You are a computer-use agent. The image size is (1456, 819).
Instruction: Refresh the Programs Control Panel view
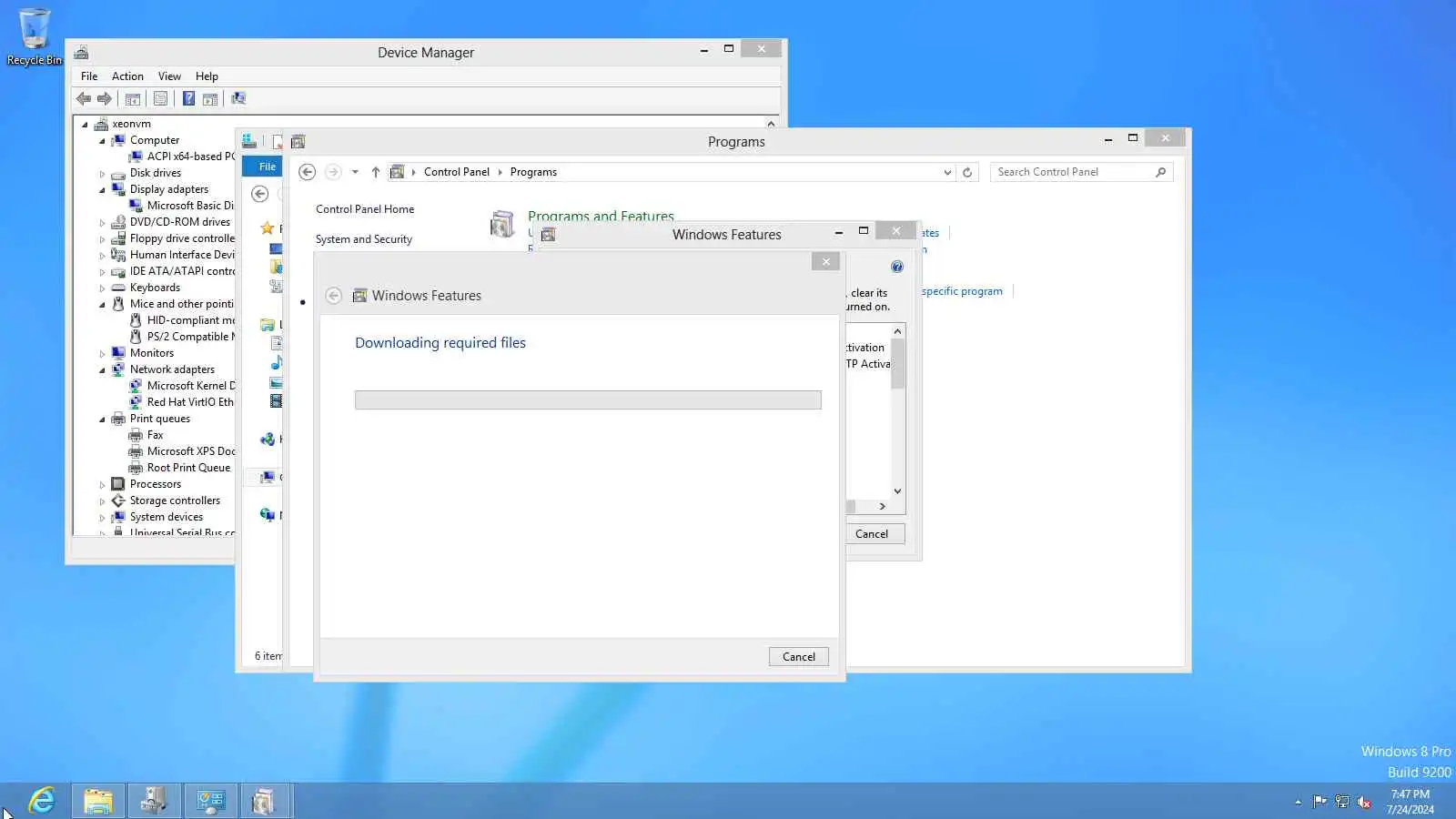coord(967,172)
